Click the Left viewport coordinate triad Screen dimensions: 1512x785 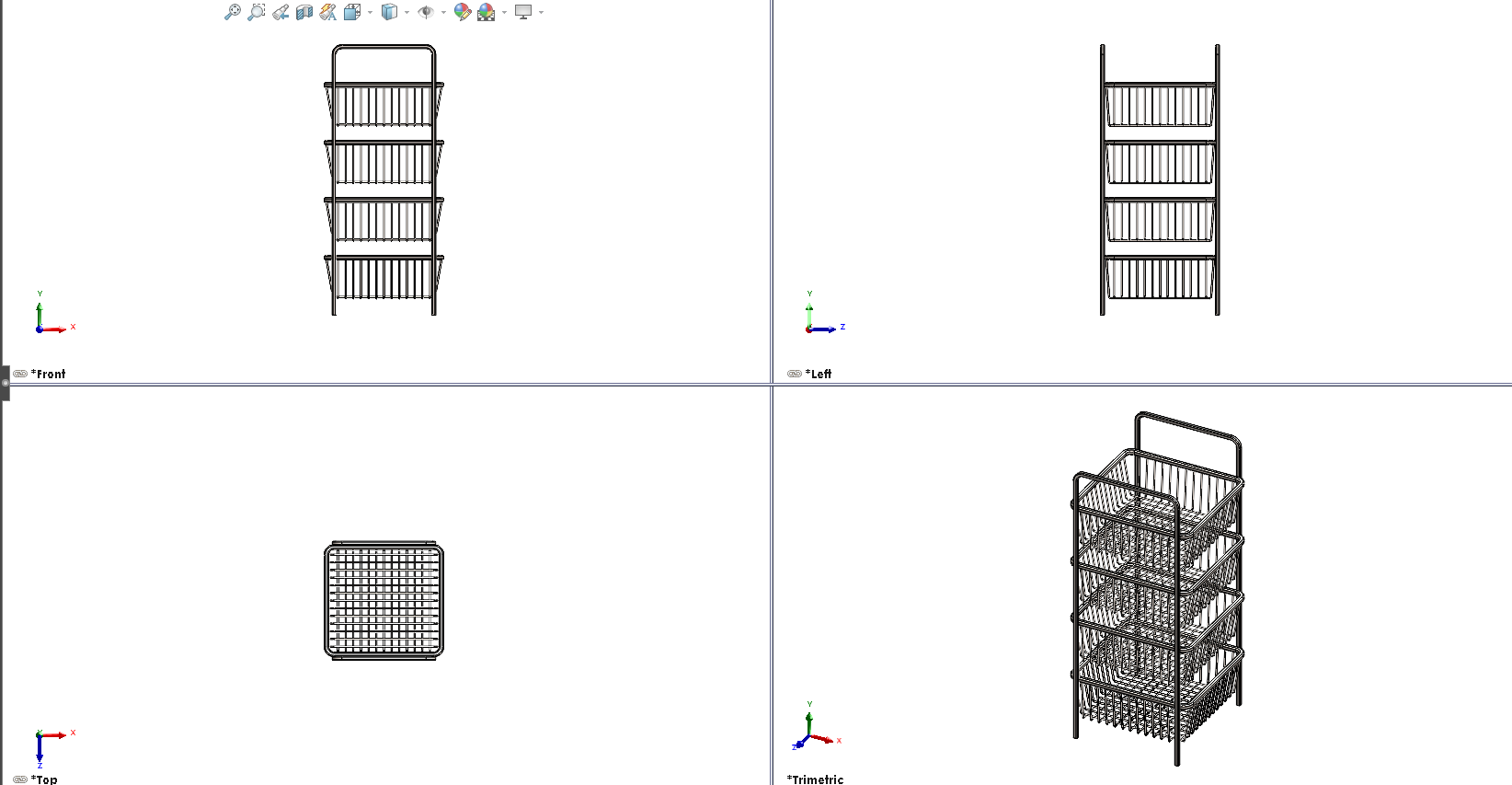coord(824,313)
